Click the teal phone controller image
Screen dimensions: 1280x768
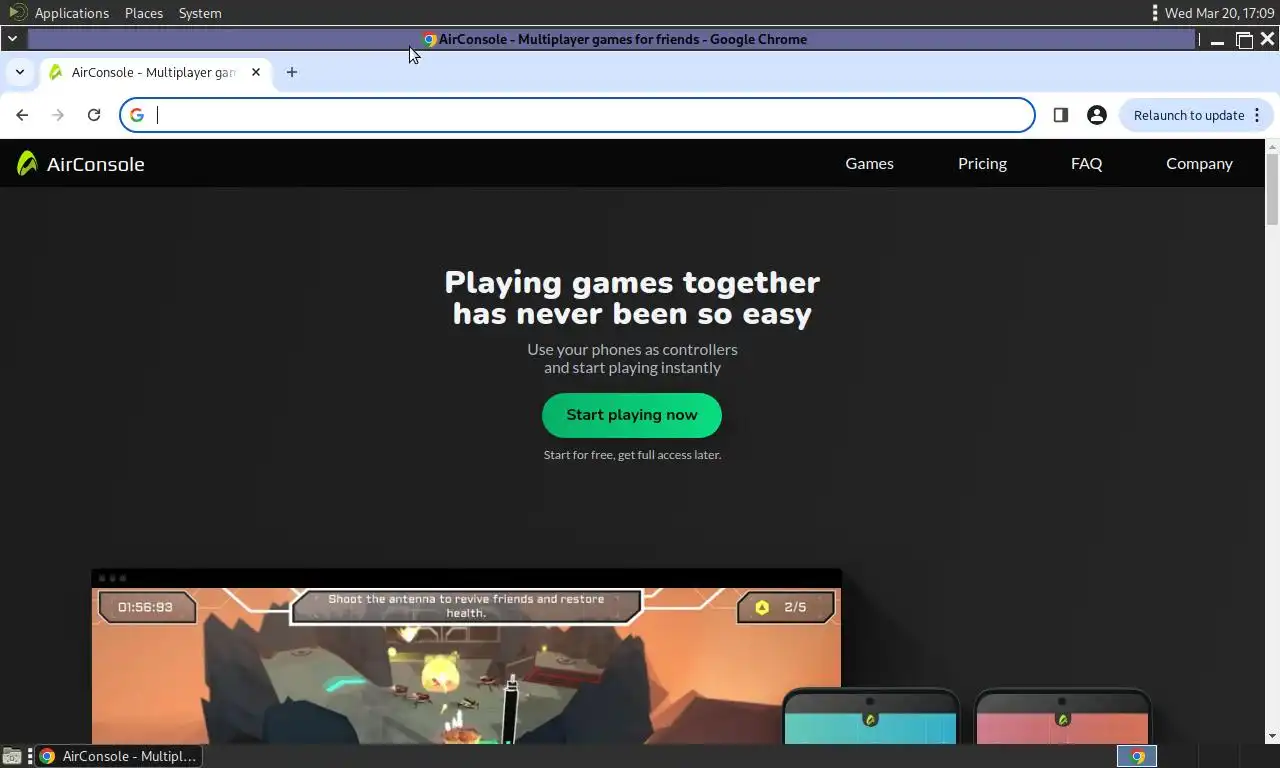click(870, 716)
